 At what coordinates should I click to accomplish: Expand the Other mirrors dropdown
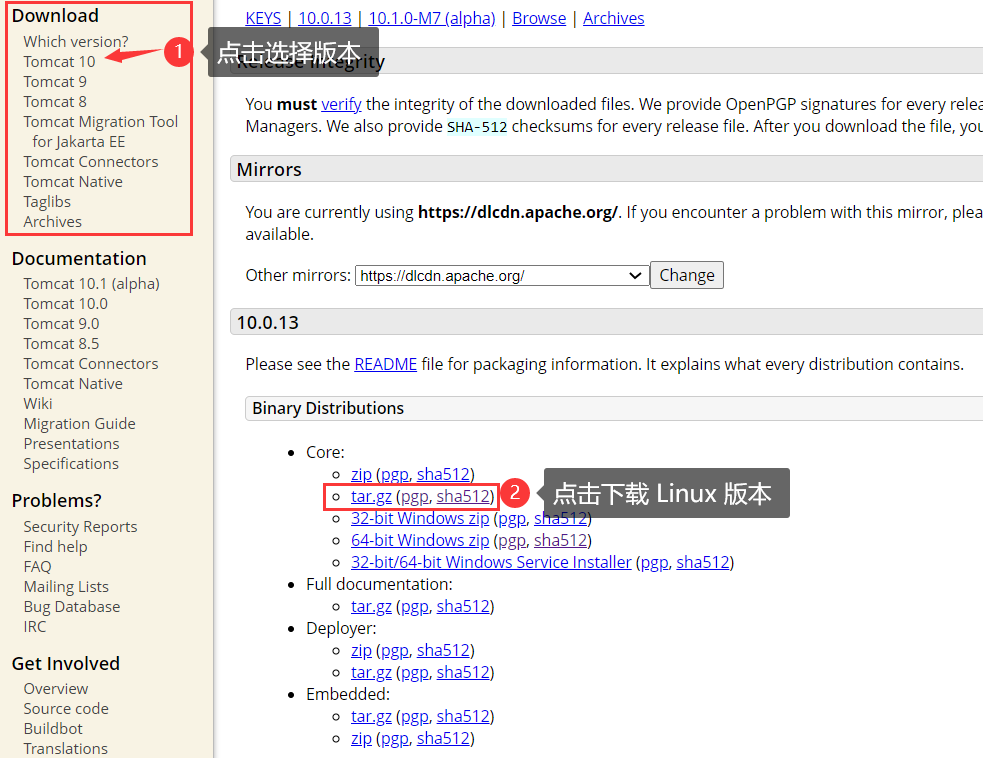pos(502,276)
